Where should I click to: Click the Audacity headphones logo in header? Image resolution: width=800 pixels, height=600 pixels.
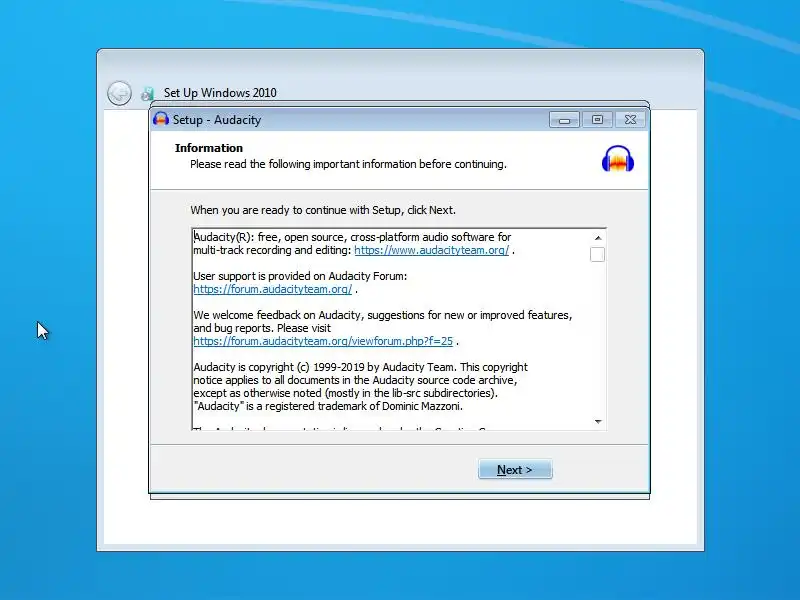pos(618,159)
